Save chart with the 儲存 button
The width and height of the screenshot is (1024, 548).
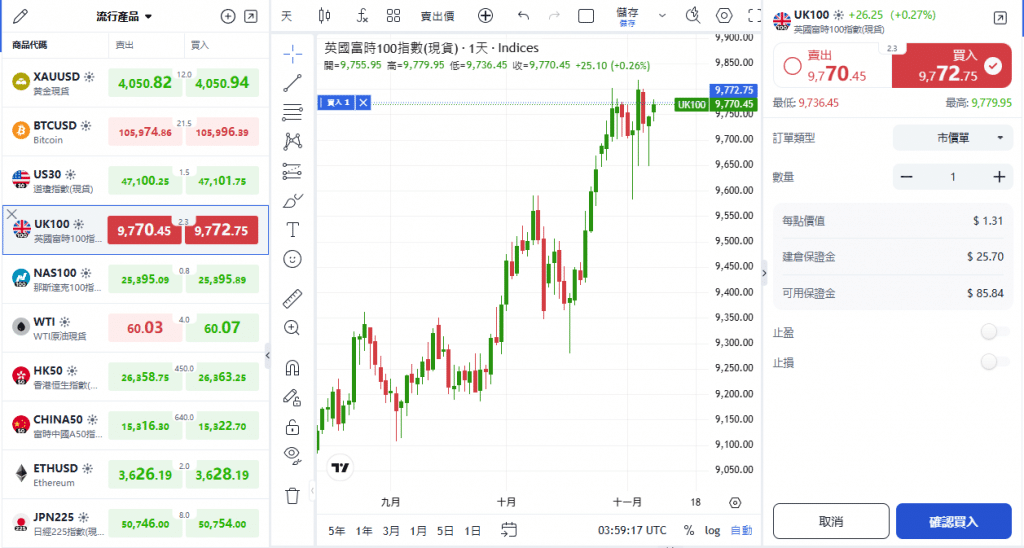[627, 16]
